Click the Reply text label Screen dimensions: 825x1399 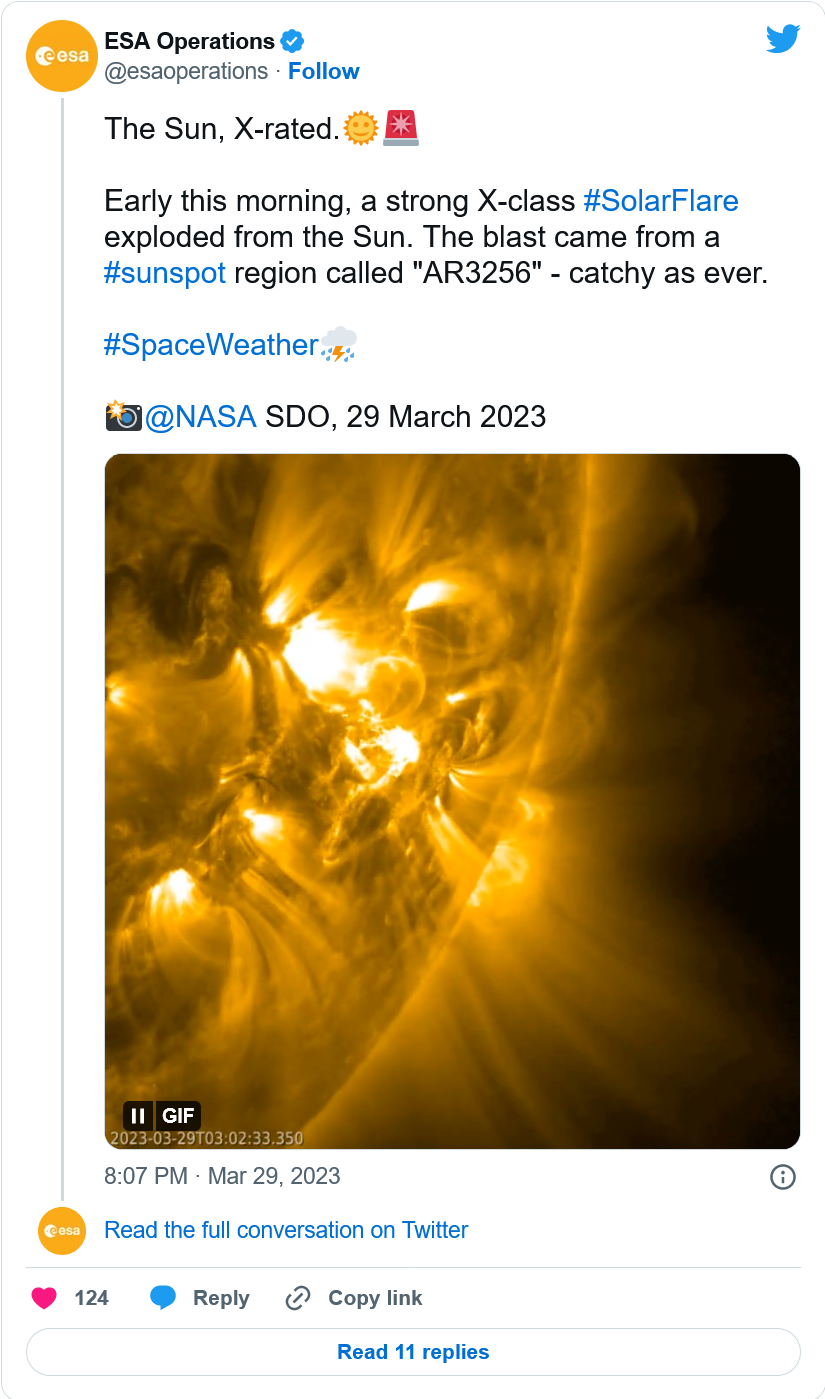[221, 1298]
